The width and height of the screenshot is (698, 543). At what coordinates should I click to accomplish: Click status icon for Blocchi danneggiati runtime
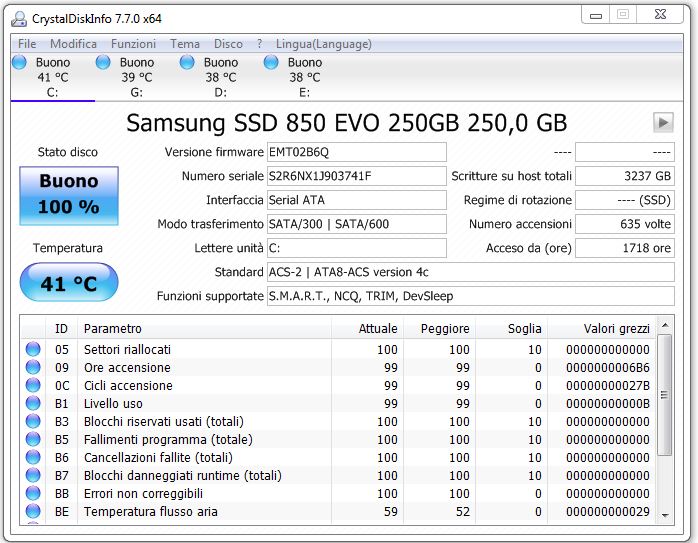[x=33, y=475]
